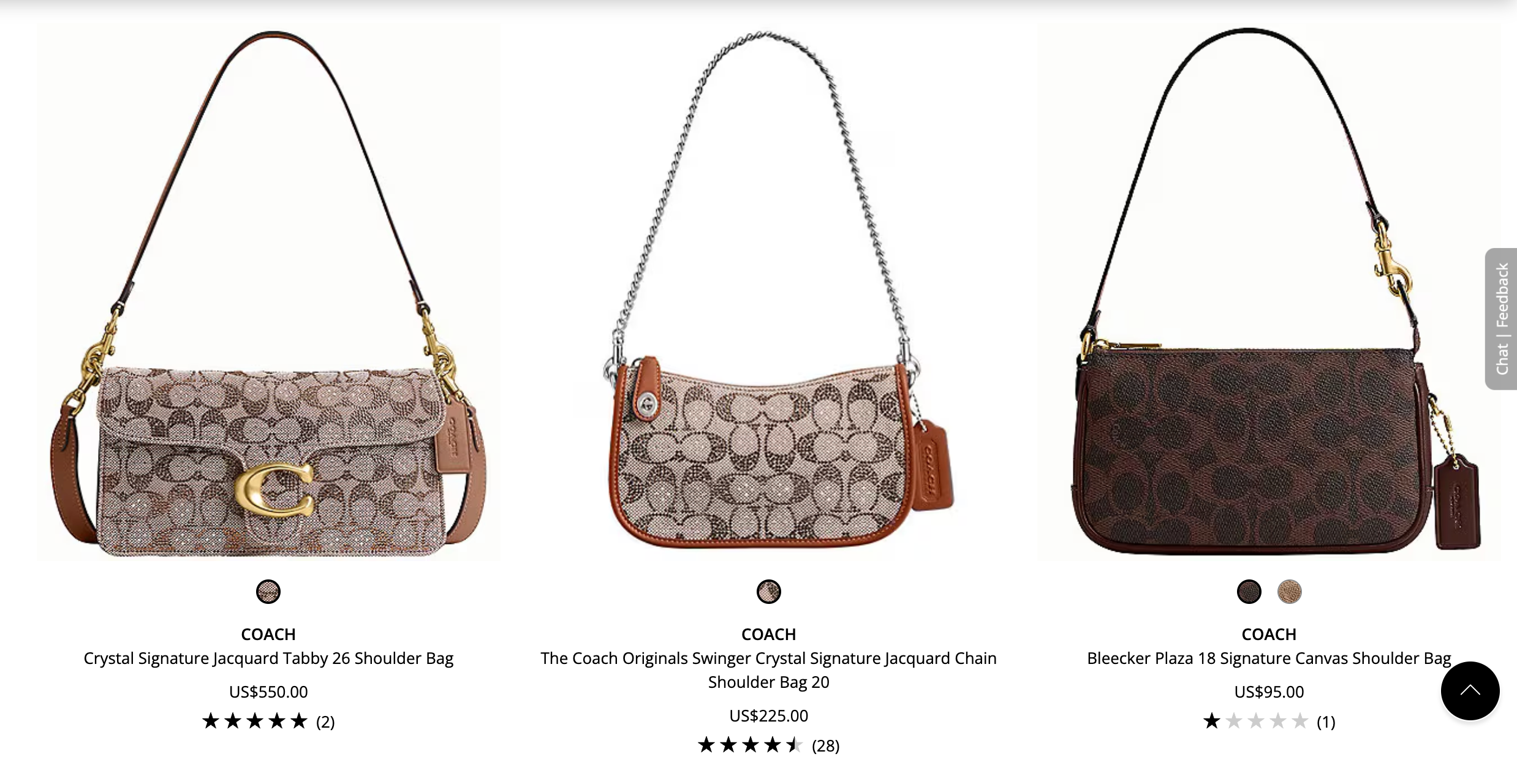Click the COACH brand above Tabby 26
Viewport: 1517px width, 784px height.
tap(268, 635)
